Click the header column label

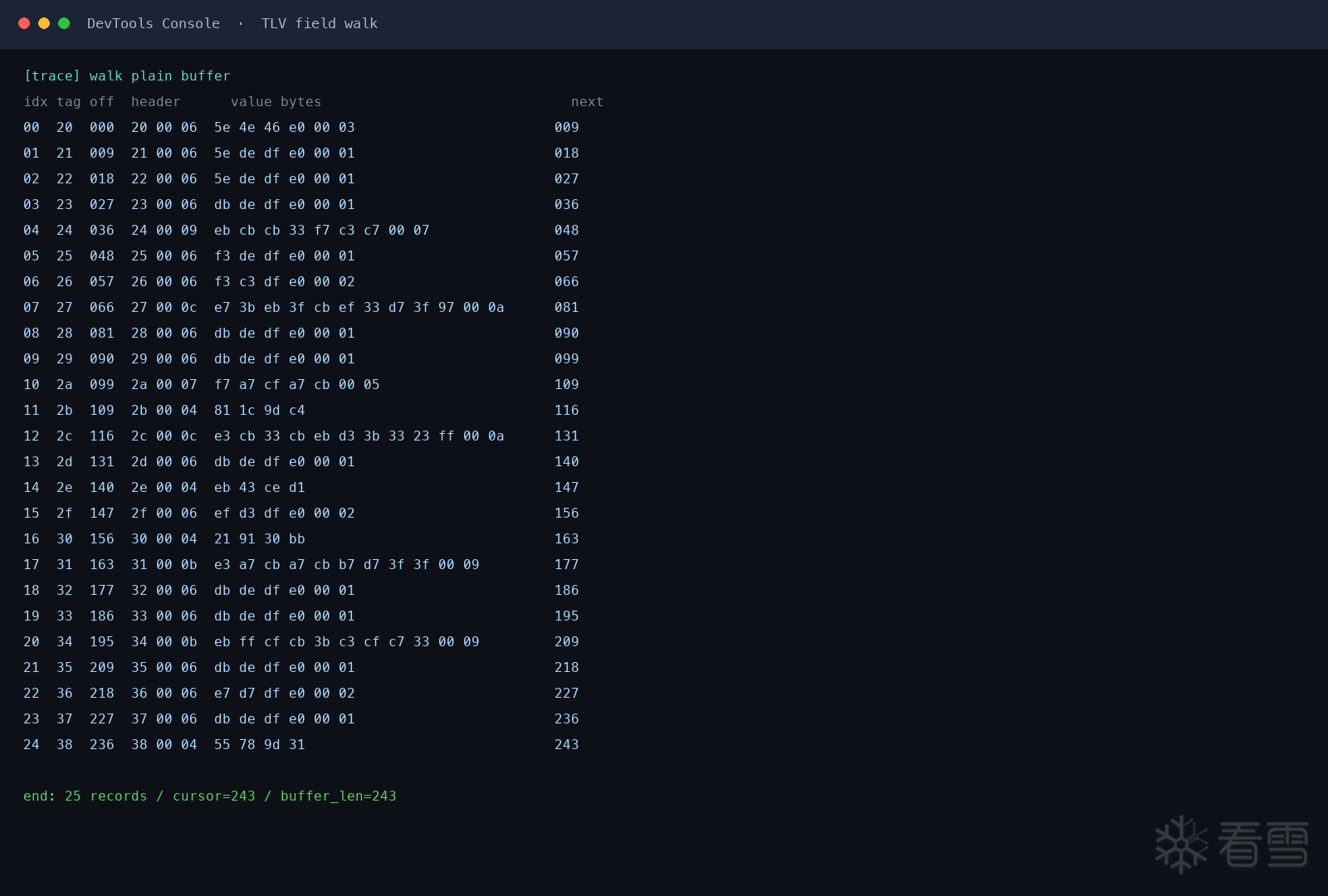pyautogui.click(x=155, y=101)
